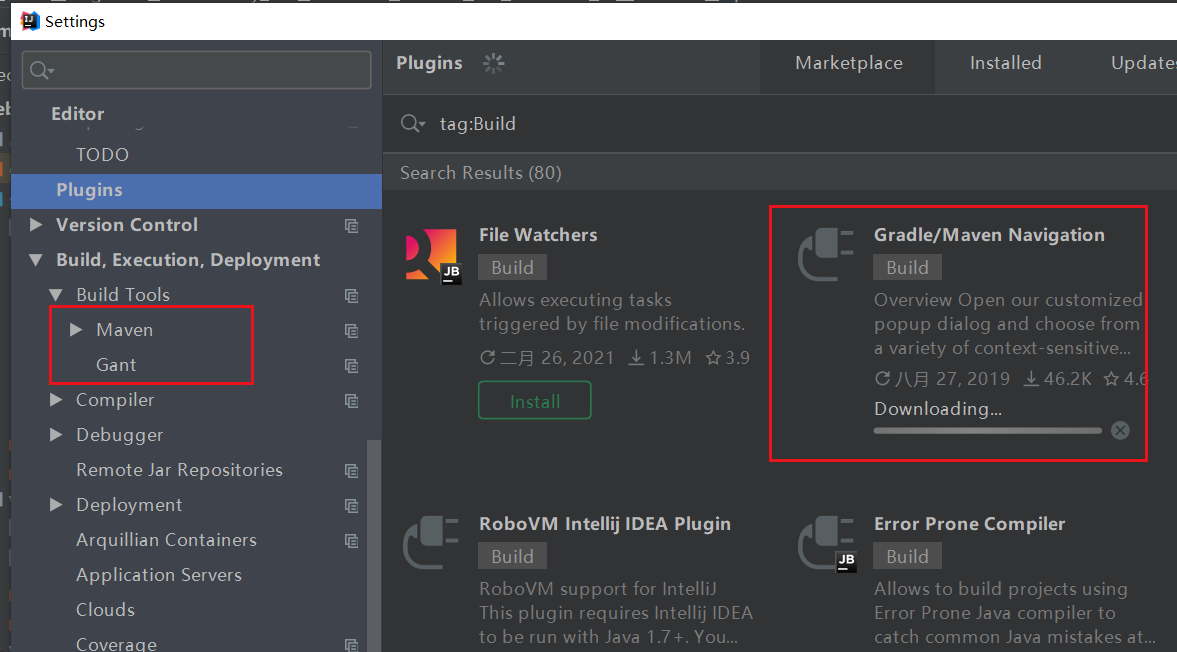Open File Watchers plugin title
1177x652 pixels.
(x=538, y=235)
